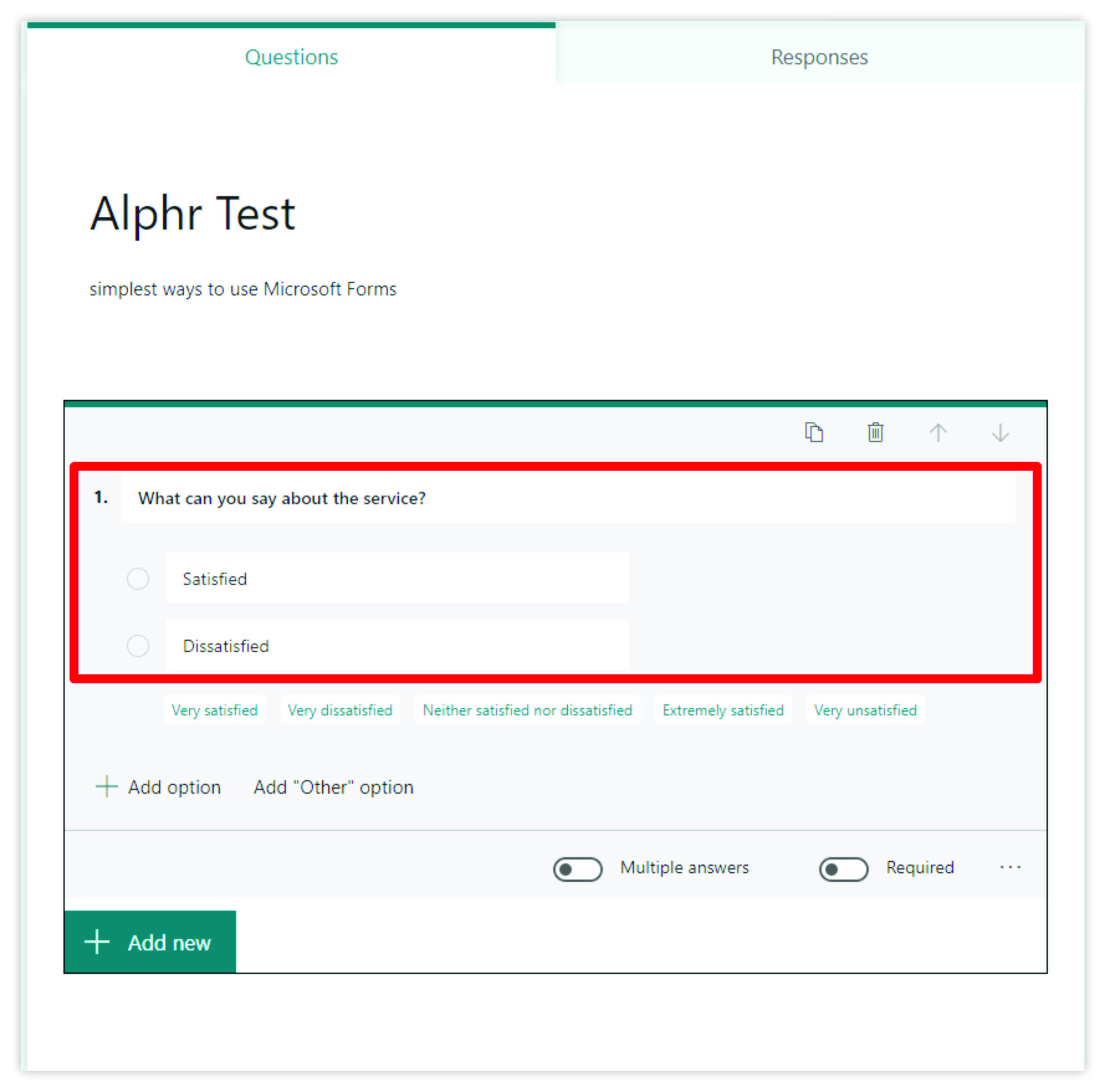
Task: Delete the question using trash icon
Action: click(x=875, y=432)
